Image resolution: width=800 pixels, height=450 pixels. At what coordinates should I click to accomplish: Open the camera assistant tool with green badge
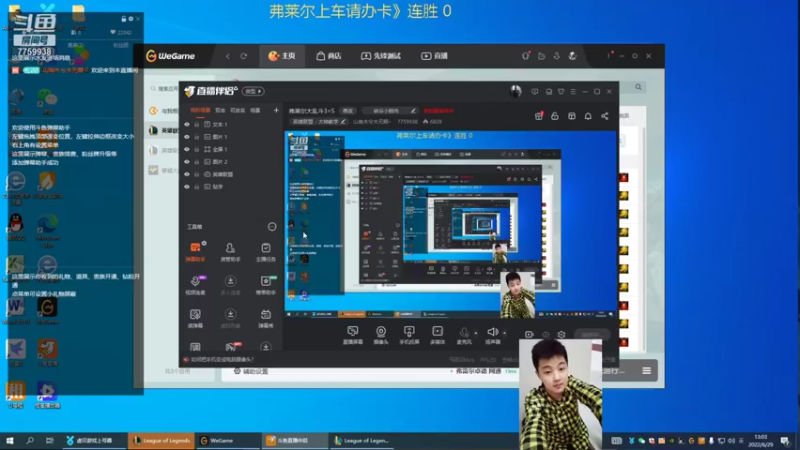[265, 285]
